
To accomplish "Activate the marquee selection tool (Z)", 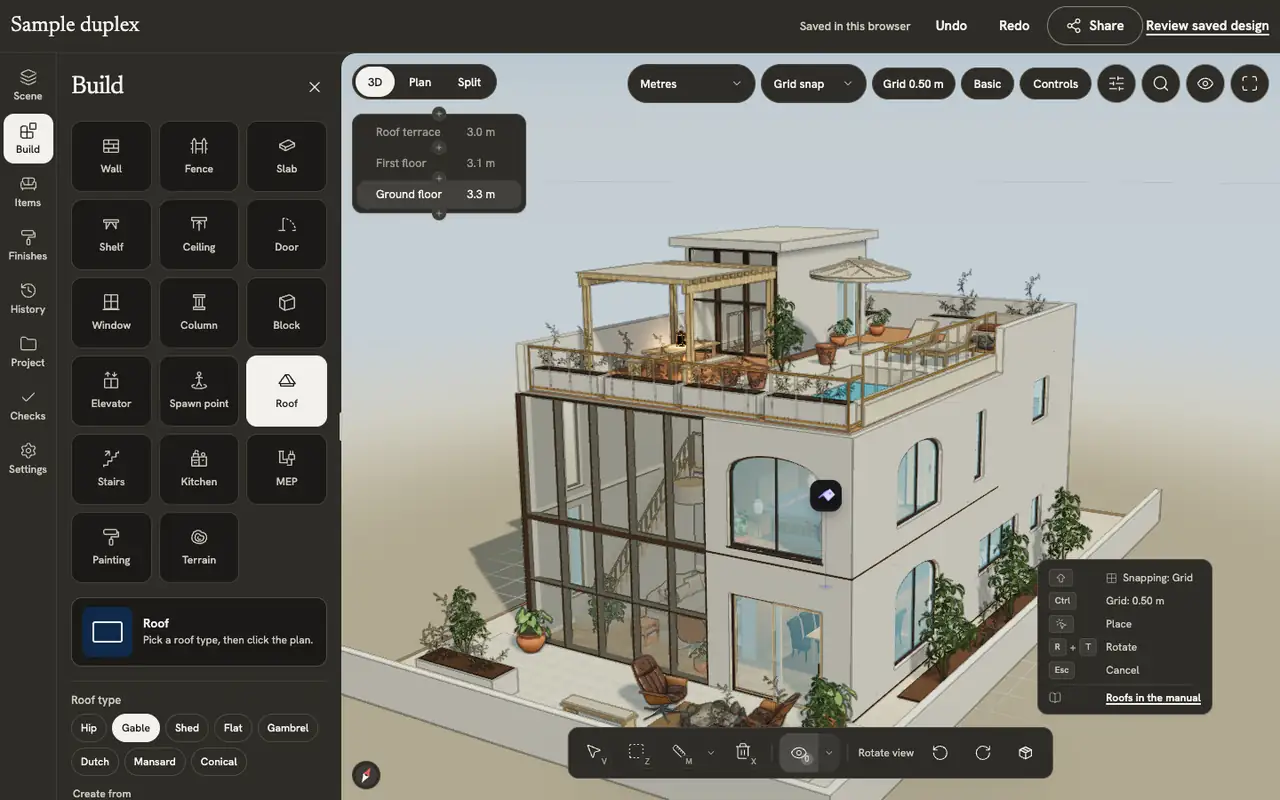I will coord(638,753).
